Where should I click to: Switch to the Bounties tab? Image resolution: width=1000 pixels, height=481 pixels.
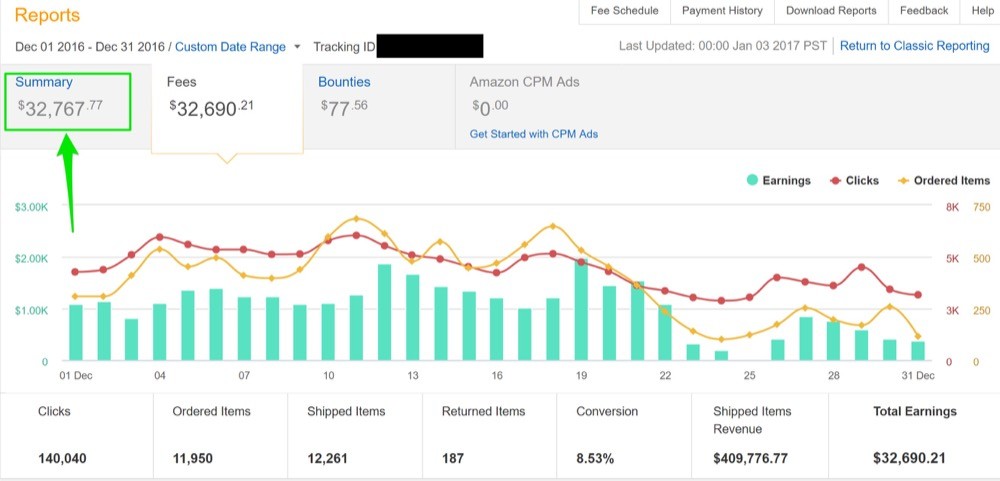[x=379, y=107]
